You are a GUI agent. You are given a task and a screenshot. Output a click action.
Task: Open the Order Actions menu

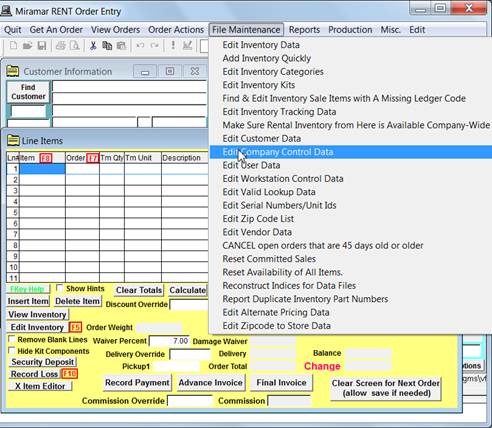[176, 30]
